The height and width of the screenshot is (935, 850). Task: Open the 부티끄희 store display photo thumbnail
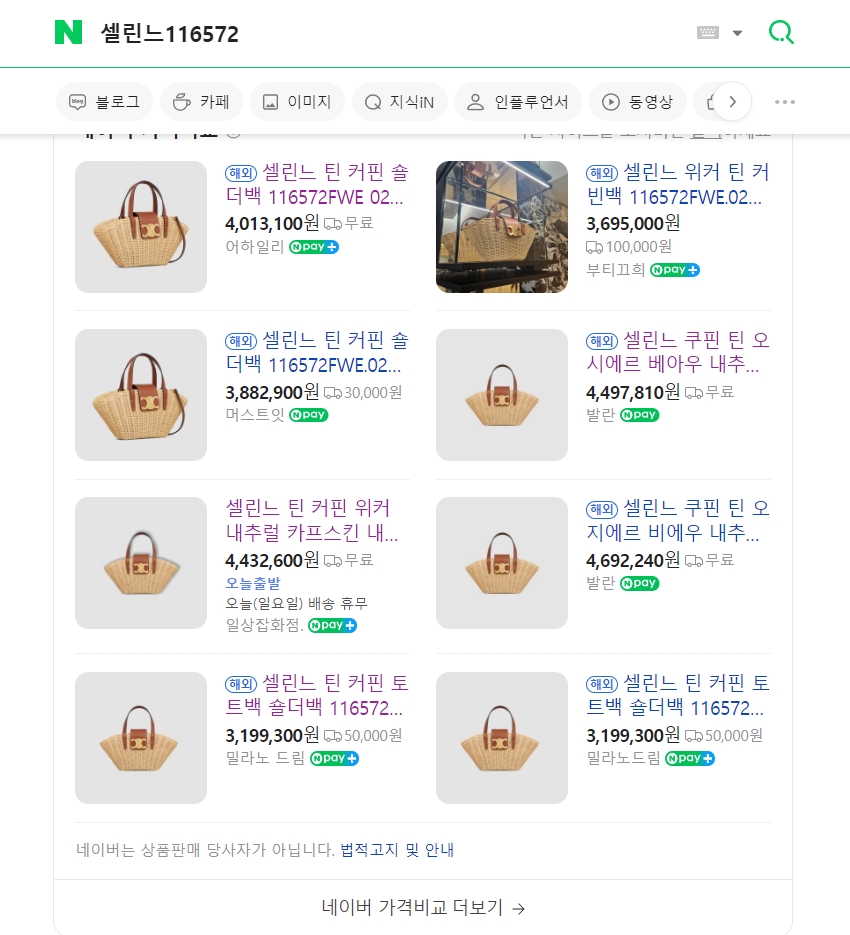coord(502,227)
